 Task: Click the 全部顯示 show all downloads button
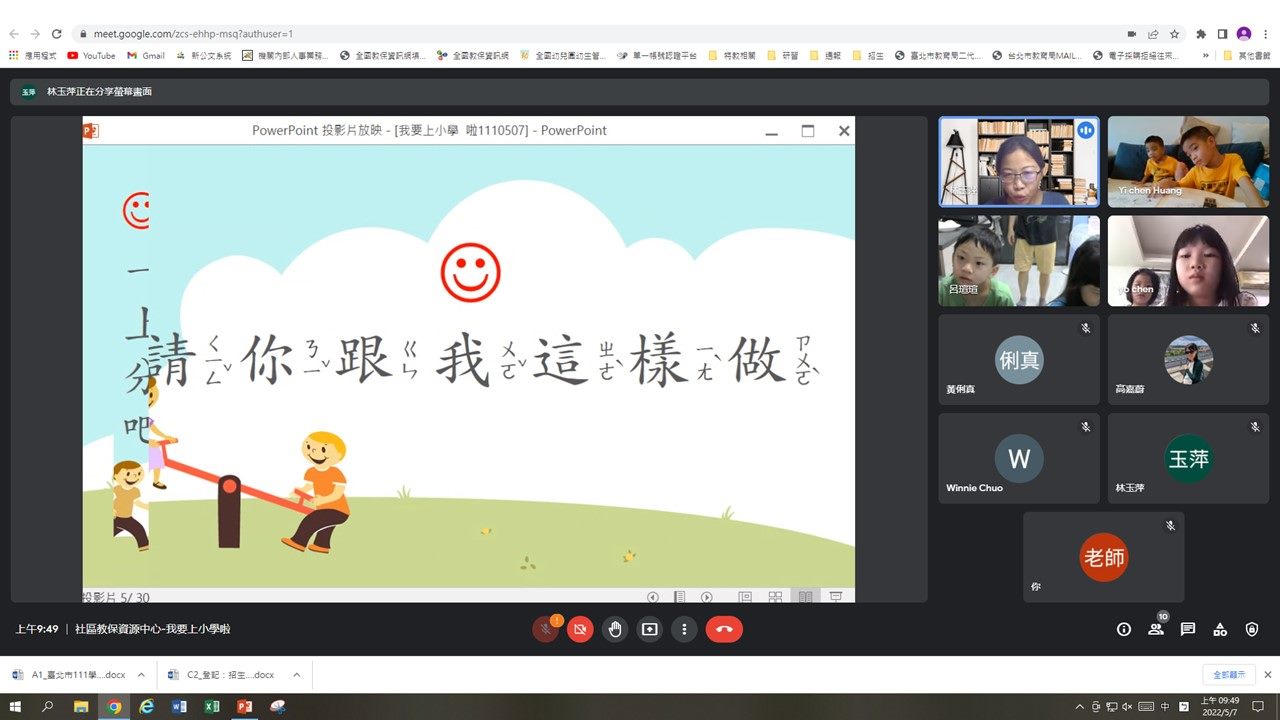point(1228,675)
